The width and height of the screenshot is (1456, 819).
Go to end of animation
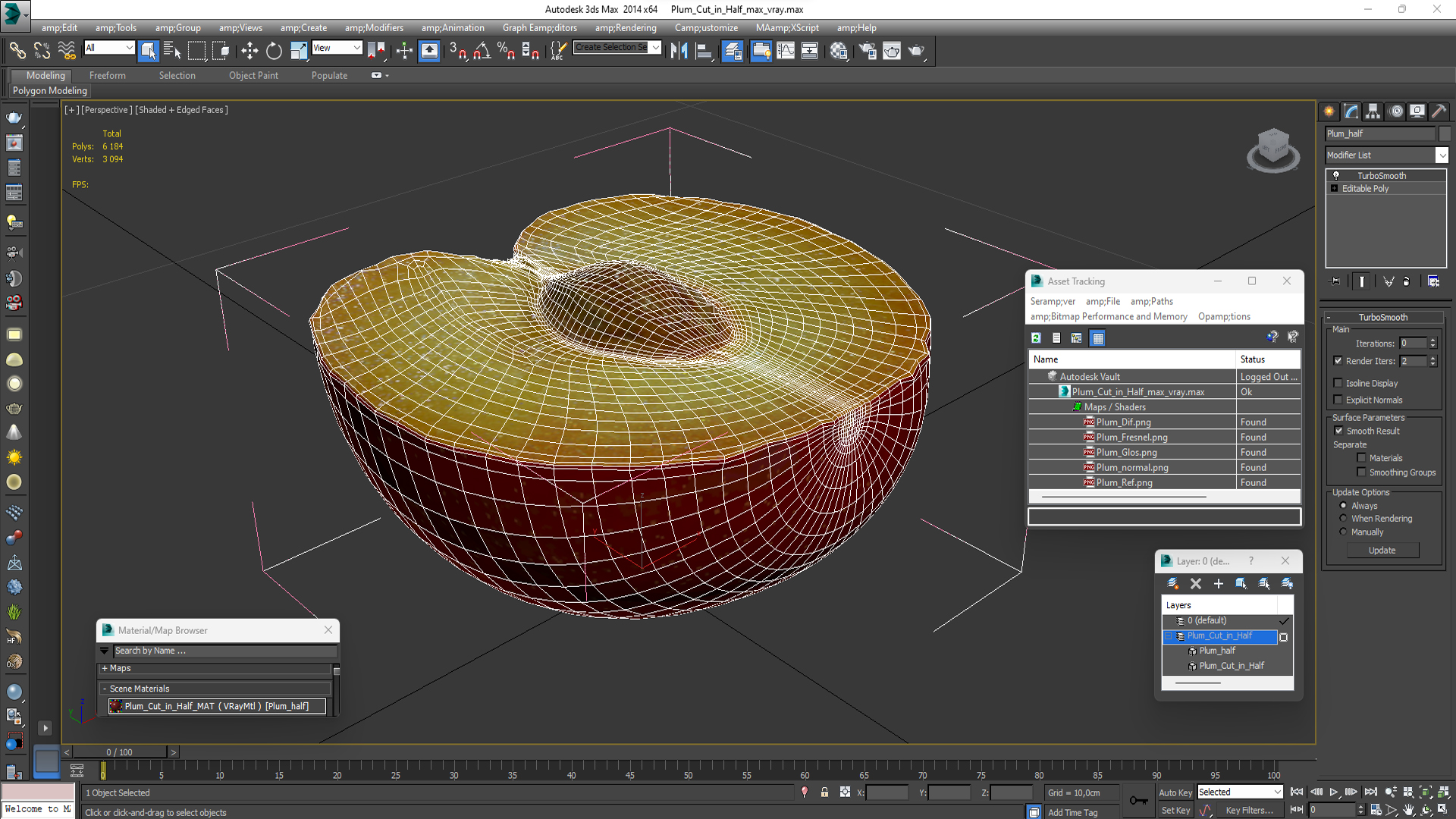click(x=1370, y=792)
